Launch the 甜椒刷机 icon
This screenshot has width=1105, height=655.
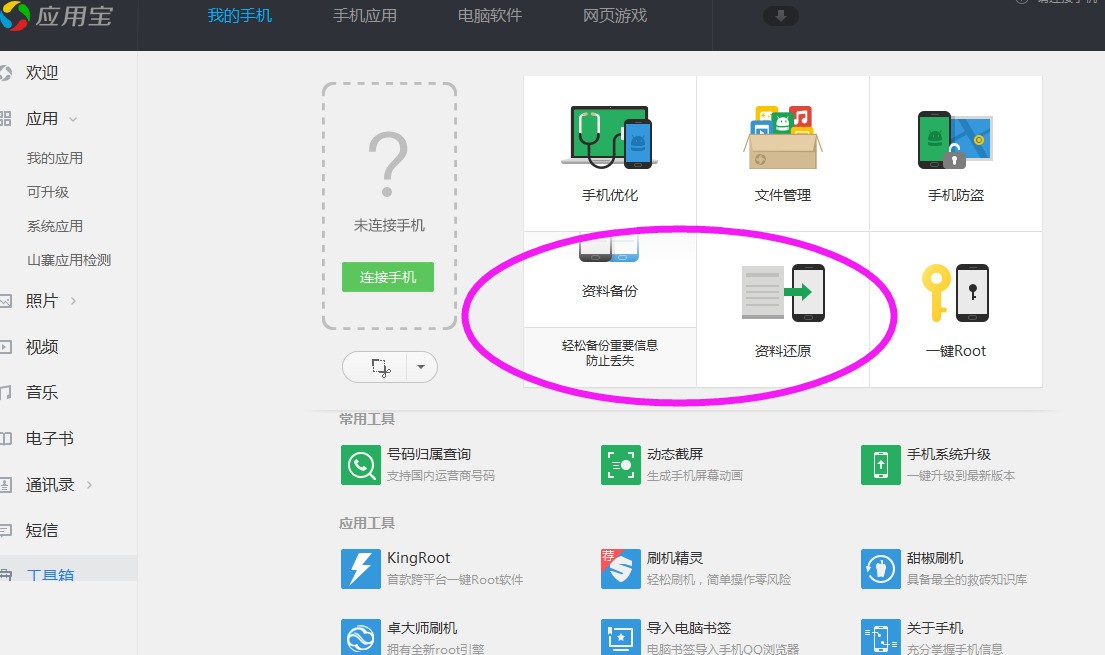click(881, 569)
